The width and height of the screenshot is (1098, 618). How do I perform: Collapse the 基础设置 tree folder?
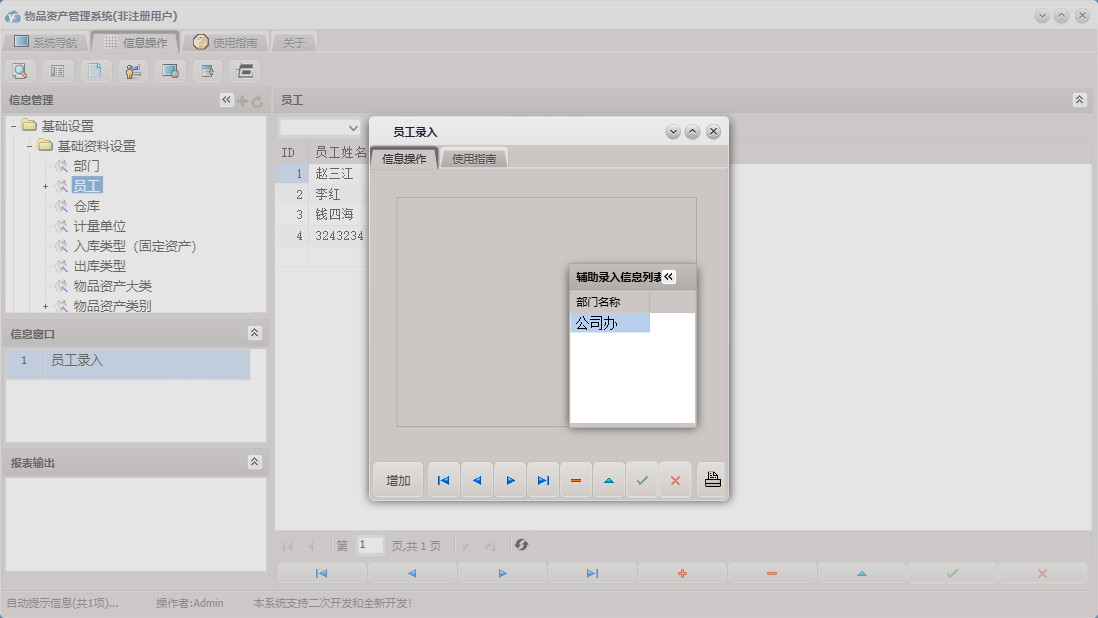point(13,126)
